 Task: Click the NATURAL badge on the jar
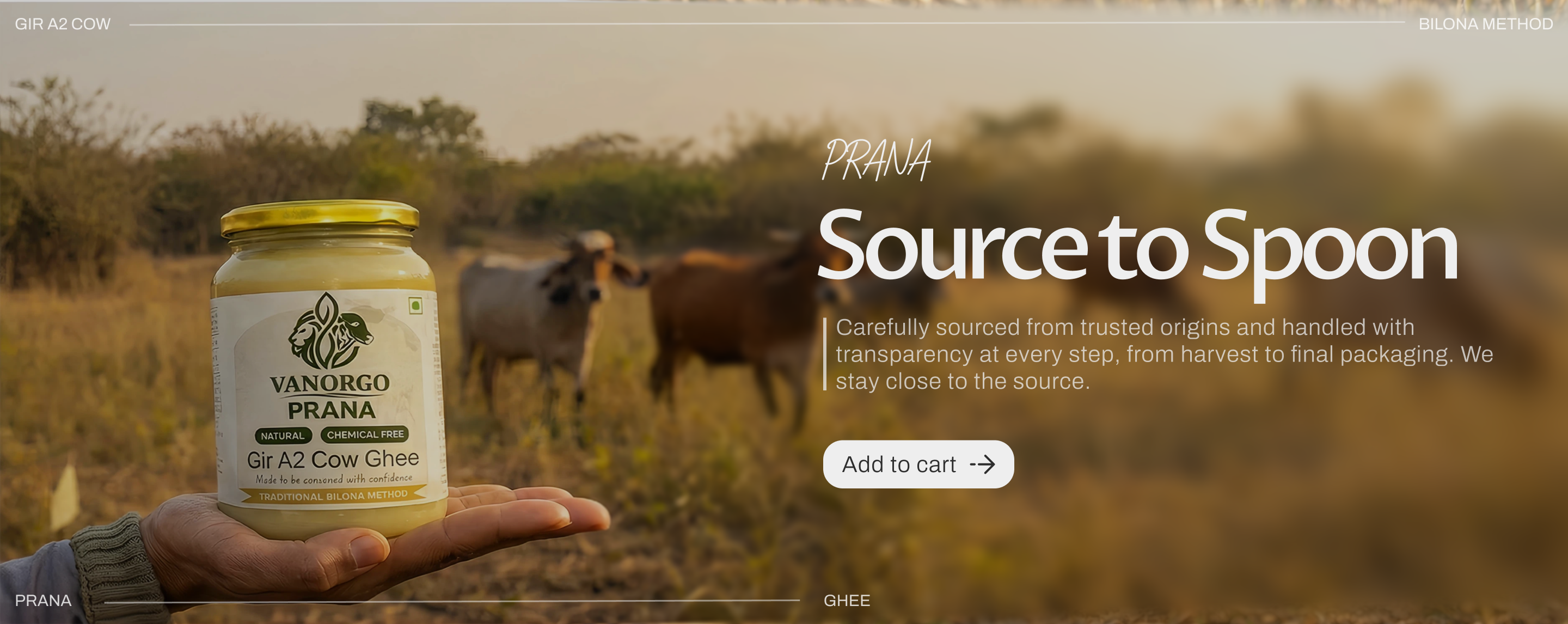[x=283, y=436]
